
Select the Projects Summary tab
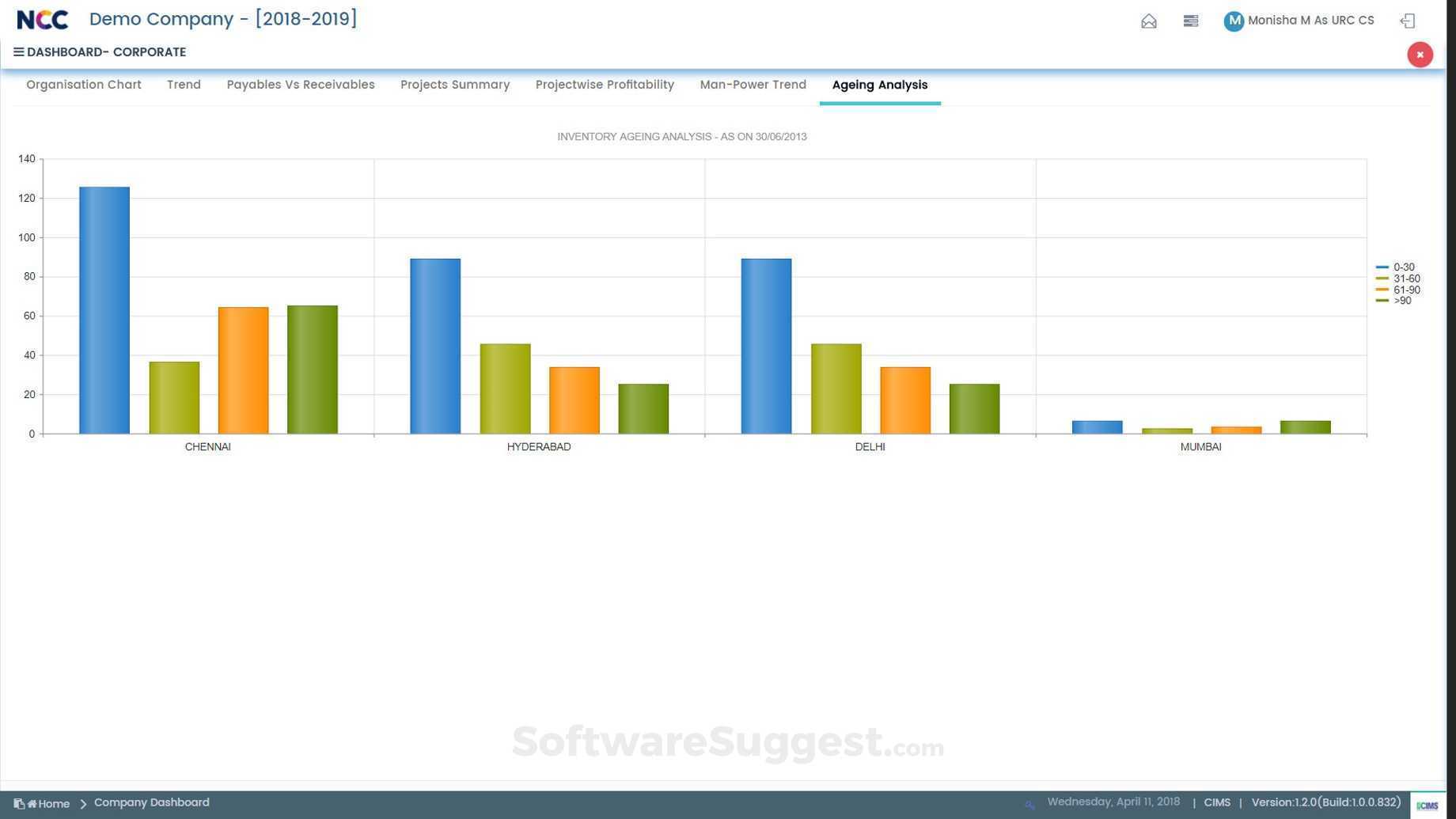tap(455, 85)
